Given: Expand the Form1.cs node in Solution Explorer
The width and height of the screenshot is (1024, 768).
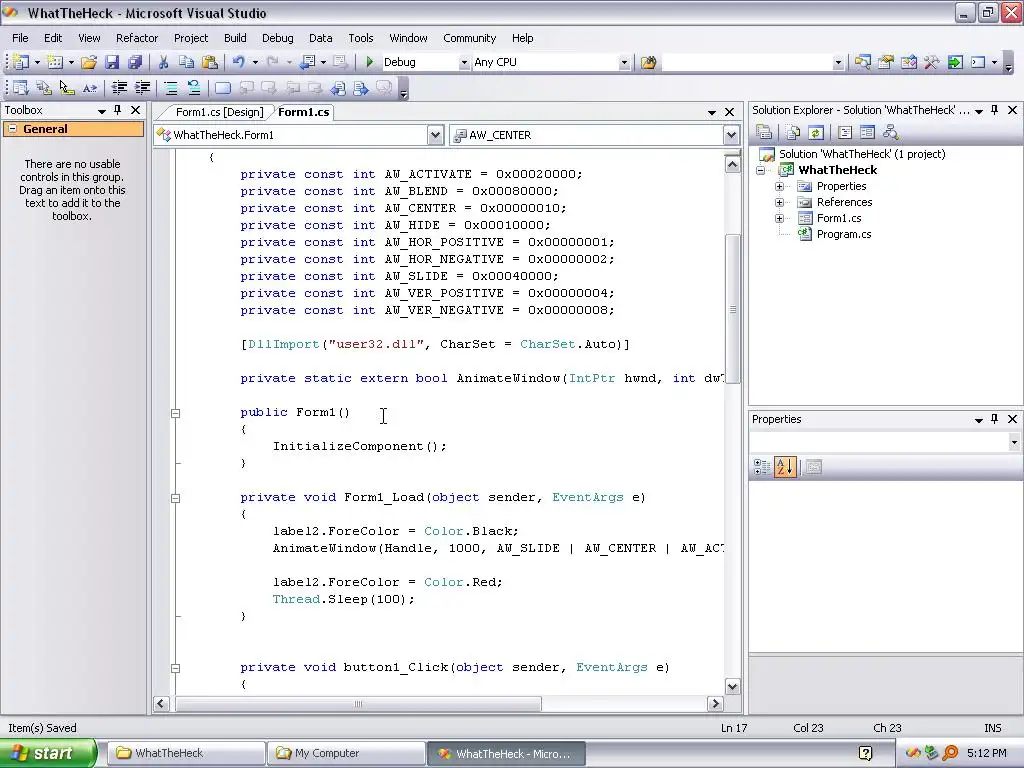Looking at the screenshot, I should 779,218.
